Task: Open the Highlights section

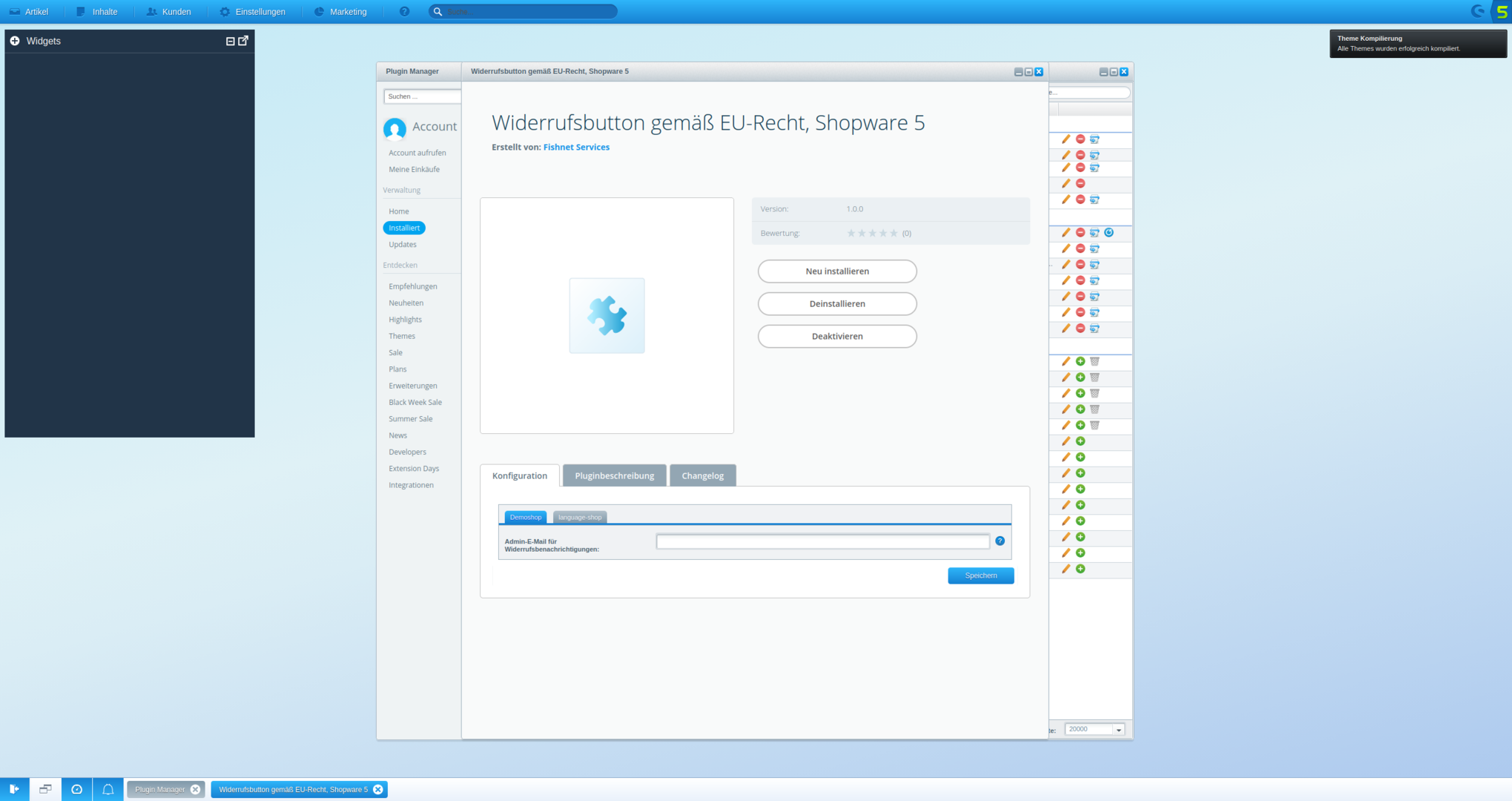Action: (405, 320)
